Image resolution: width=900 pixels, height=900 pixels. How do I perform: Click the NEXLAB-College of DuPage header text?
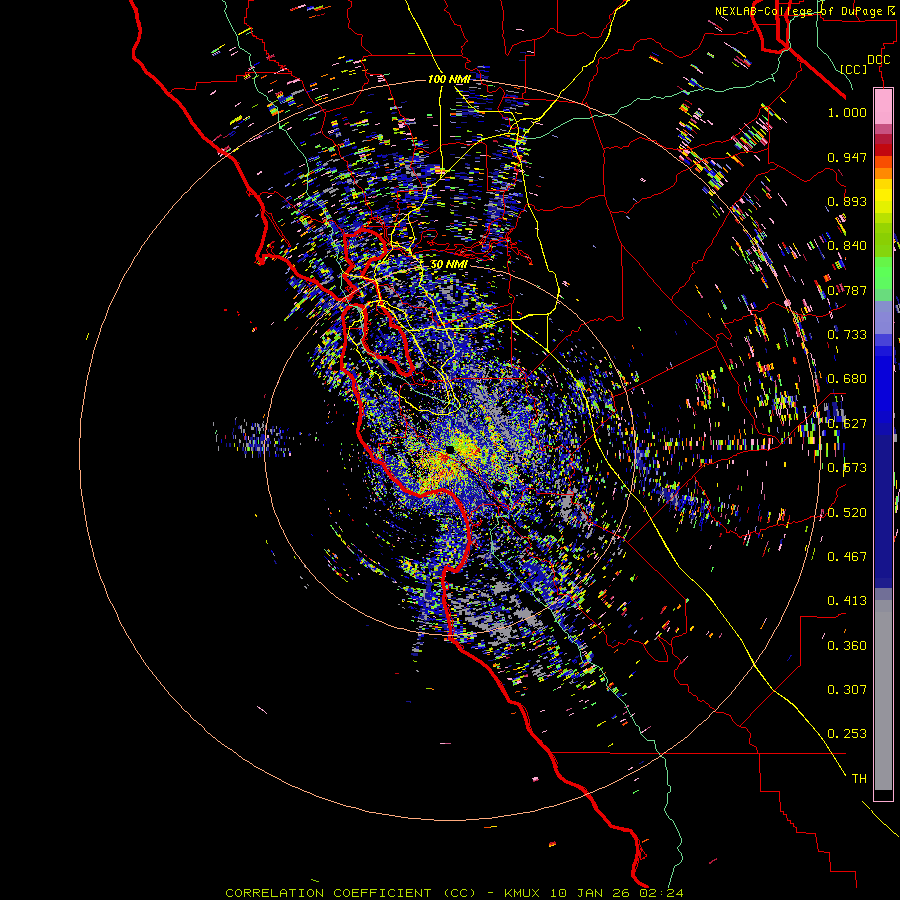[x=804, y=11]
